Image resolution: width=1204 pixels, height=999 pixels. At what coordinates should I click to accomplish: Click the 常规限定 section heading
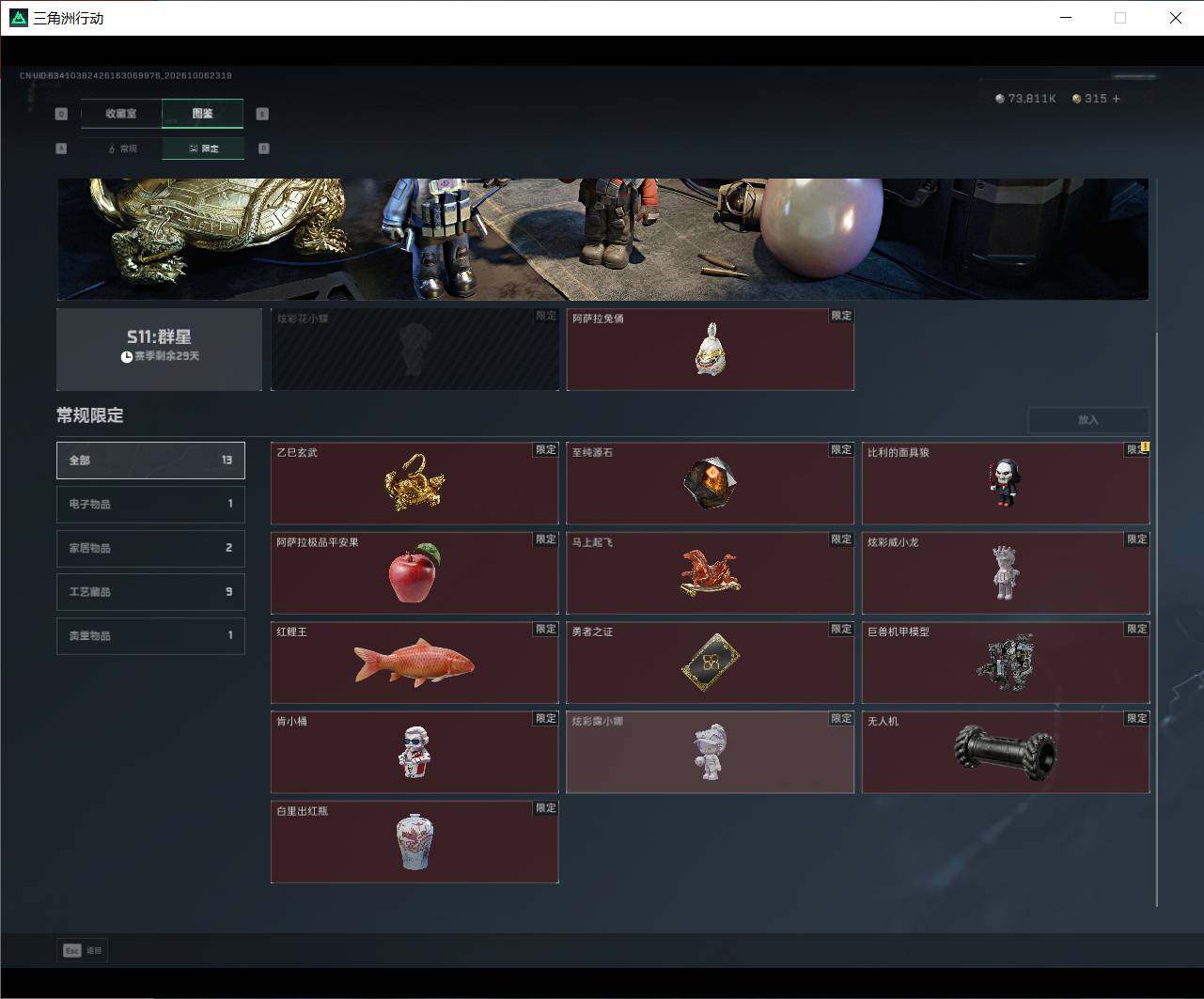click(x=90, y=415)
